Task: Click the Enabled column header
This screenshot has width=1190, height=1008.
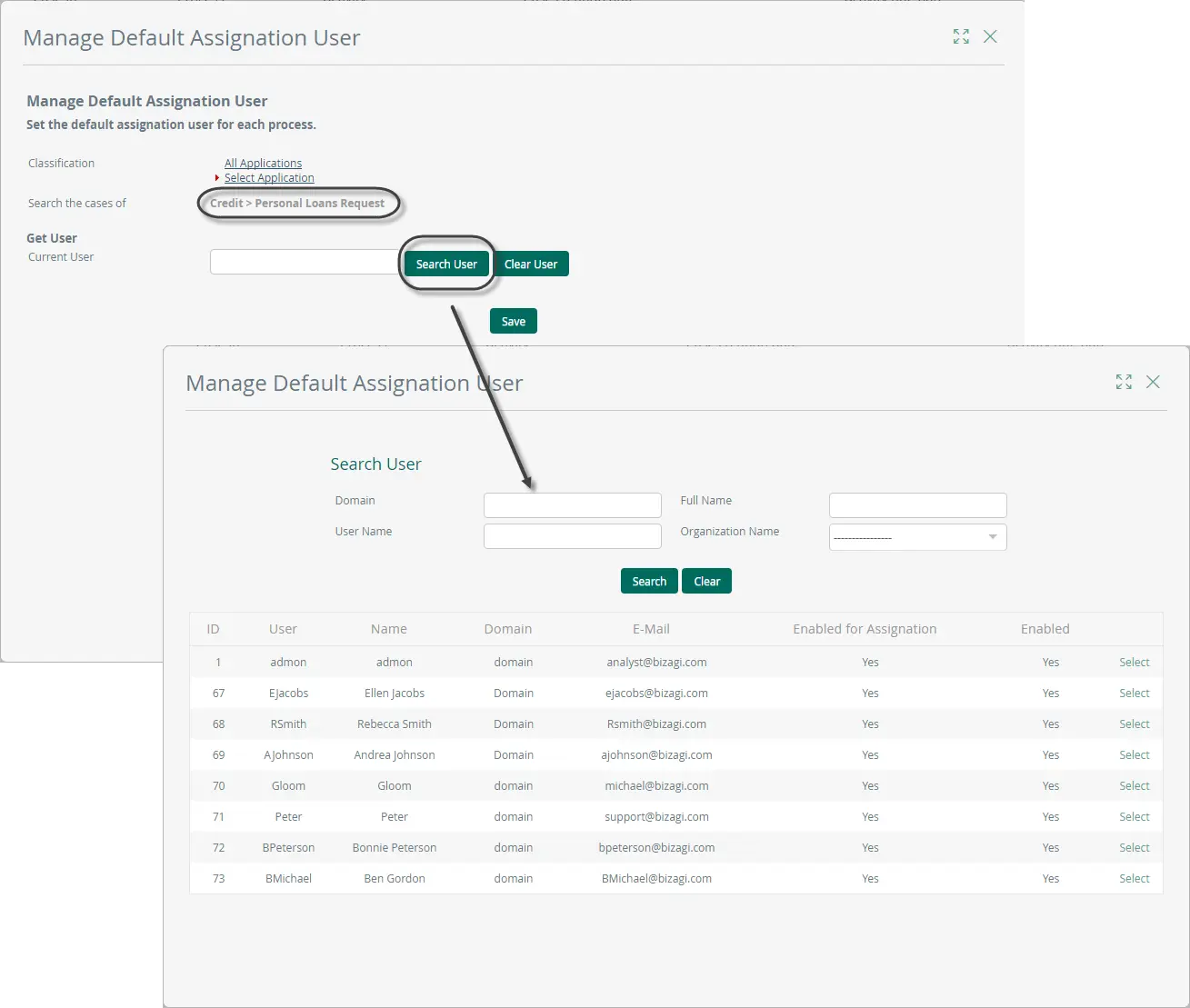Action: coord(1045,629)
